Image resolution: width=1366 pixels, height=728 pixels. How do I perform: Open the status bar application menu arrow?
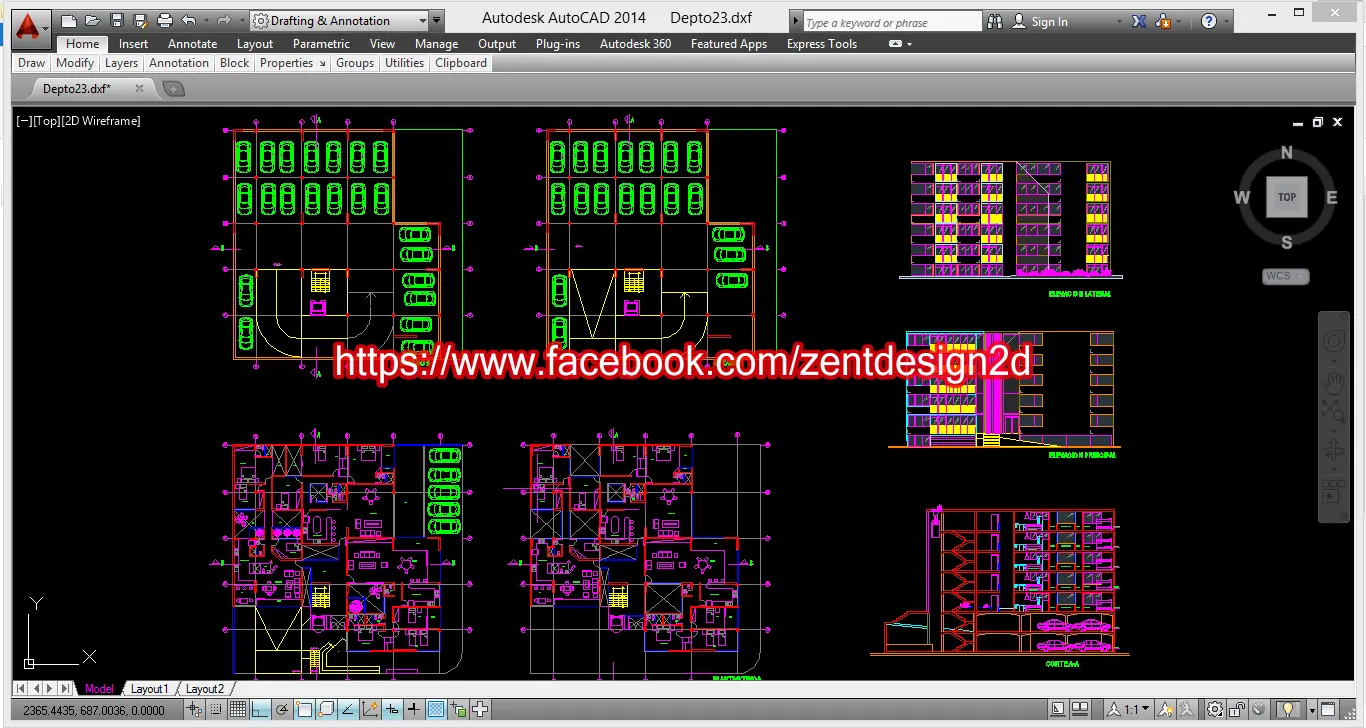[x=1312, y=710]
